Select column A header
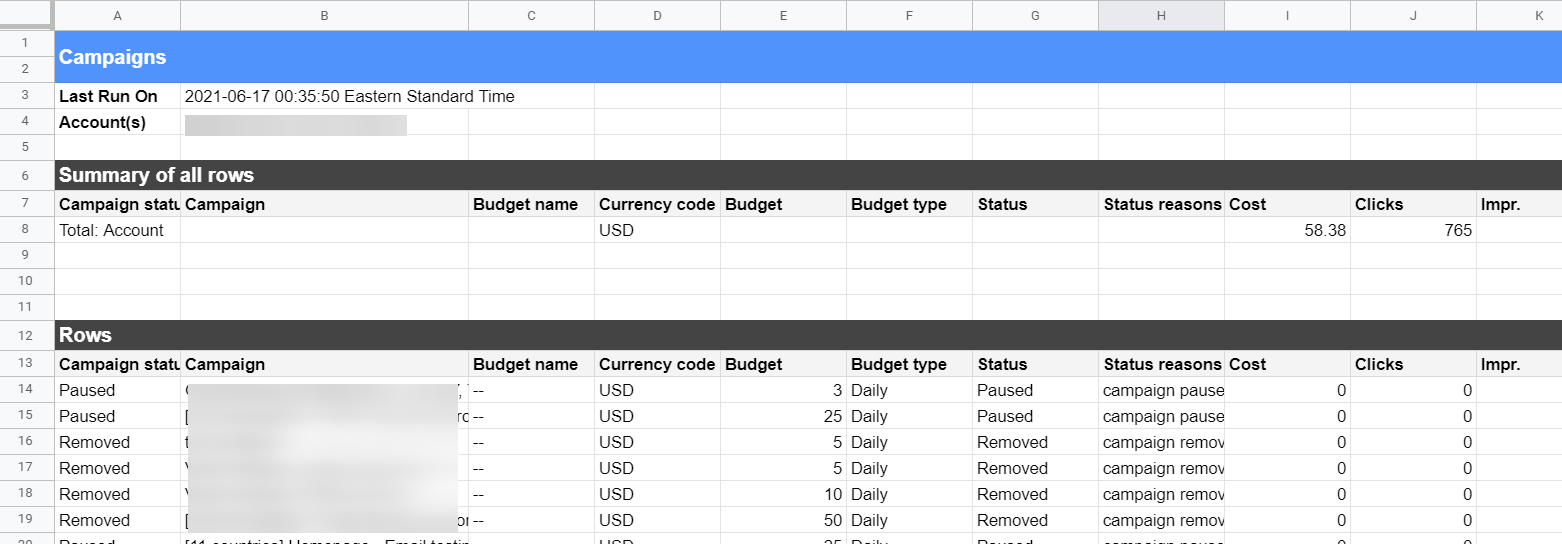The height and width of the screenshot is (544, 1562). click(x=118, y=15)
